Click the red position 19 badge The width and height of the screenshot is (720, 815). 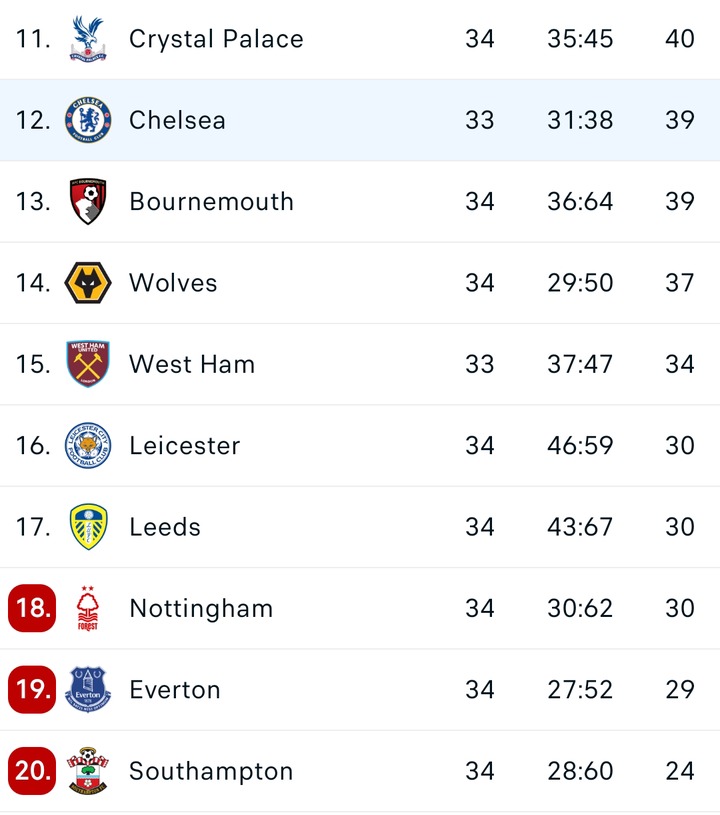(32, 690)
